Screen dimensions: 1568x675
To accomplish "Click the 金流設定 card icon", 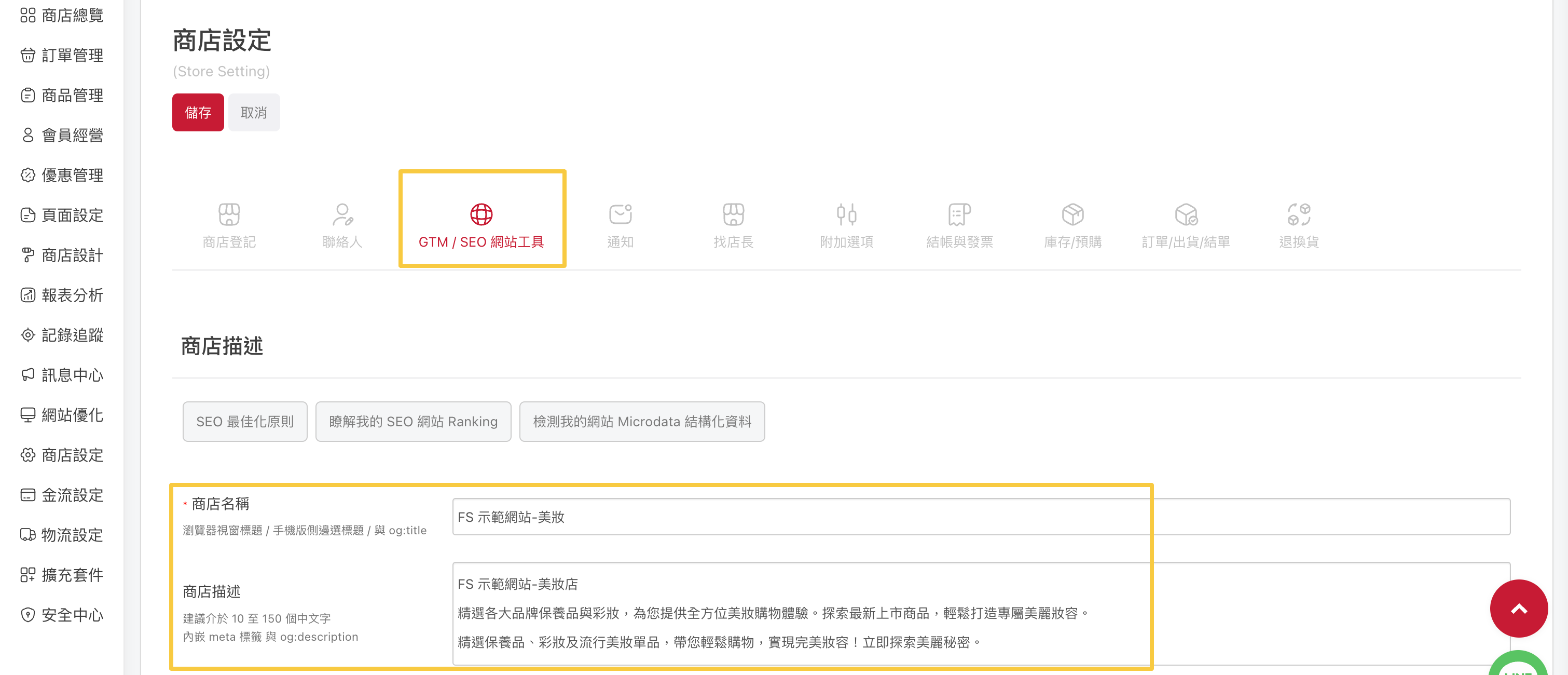I will 28,495.
